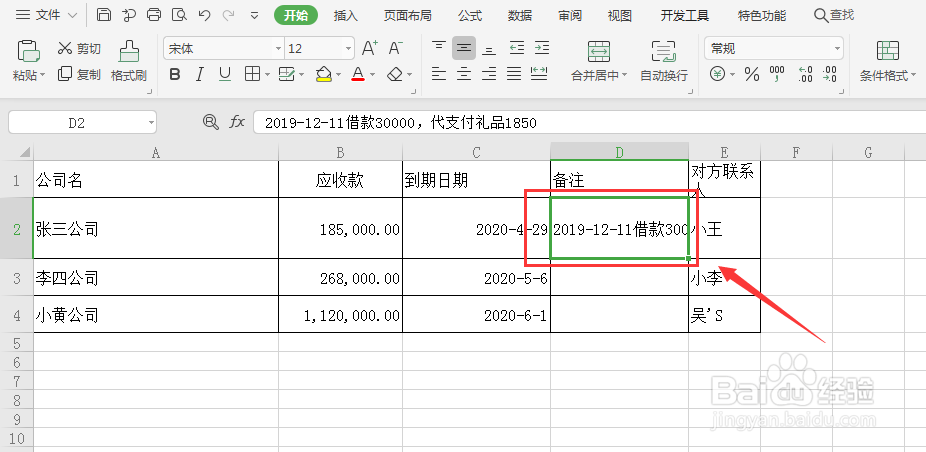Increase font size with A+ icon
Screen dimensions: 926x452
(x=370, y=48)
